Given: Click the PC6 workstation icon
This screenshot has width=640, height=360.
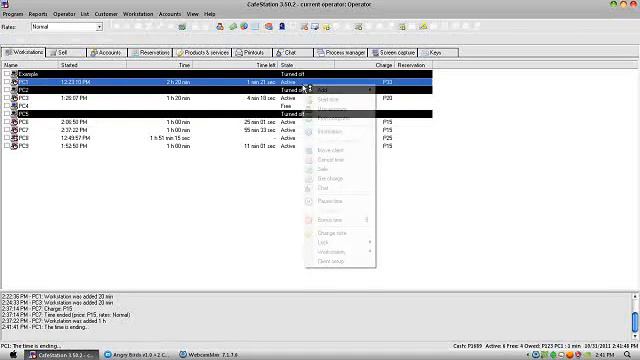Looking at the screenshot, I should 14,122.
